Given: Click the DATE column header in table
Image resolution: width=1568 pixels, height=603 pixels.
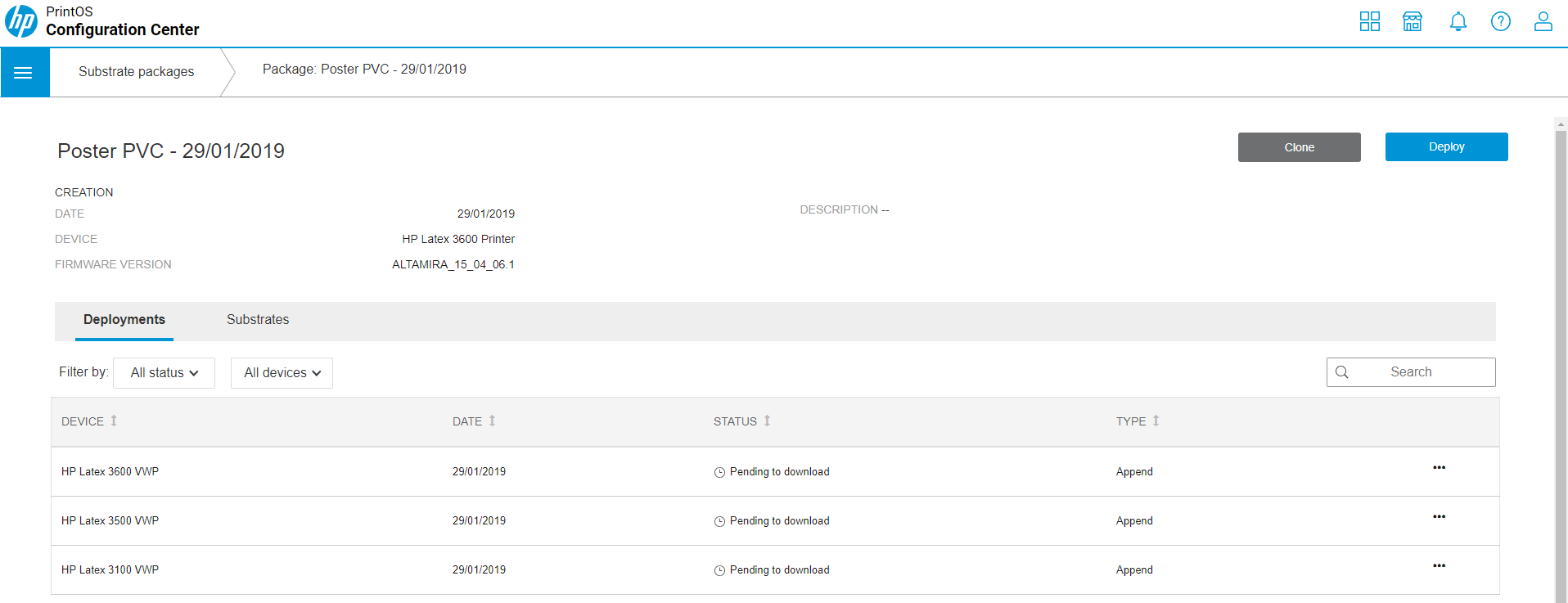Looking at the screenshot, I should pyautogui.click(x=467, y=421).
